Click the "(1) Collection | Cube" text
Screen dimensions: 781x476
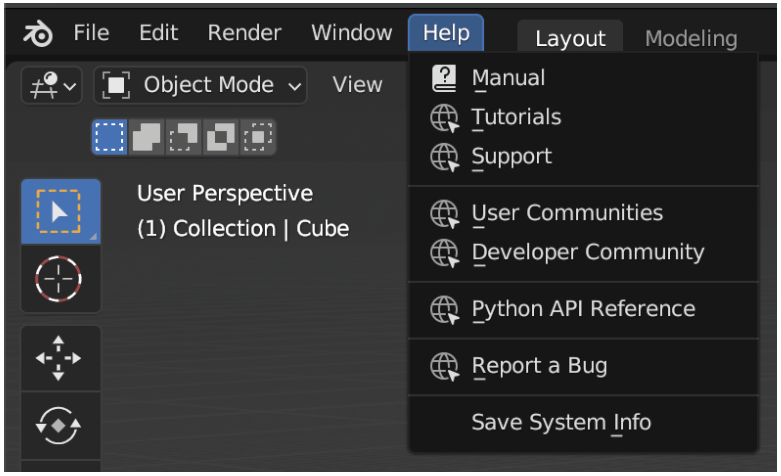[x=243, y=229]
